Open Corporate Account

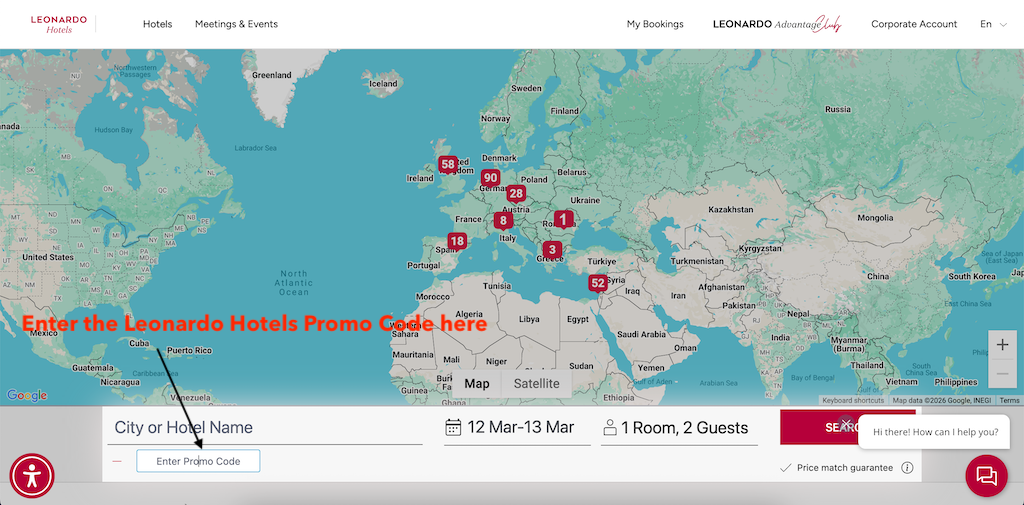click(x=914, y=24)
